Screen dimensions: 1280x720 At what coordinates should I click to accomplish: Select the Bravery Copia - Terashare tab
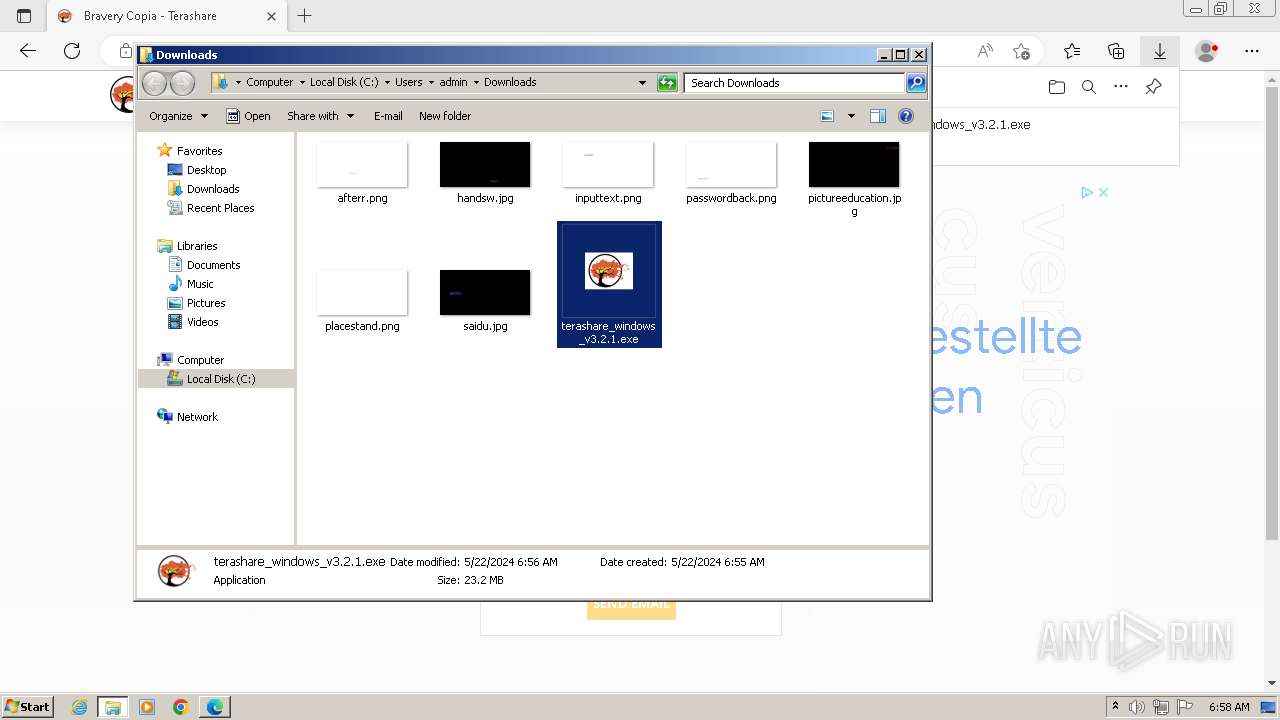[x=168, y=16]
